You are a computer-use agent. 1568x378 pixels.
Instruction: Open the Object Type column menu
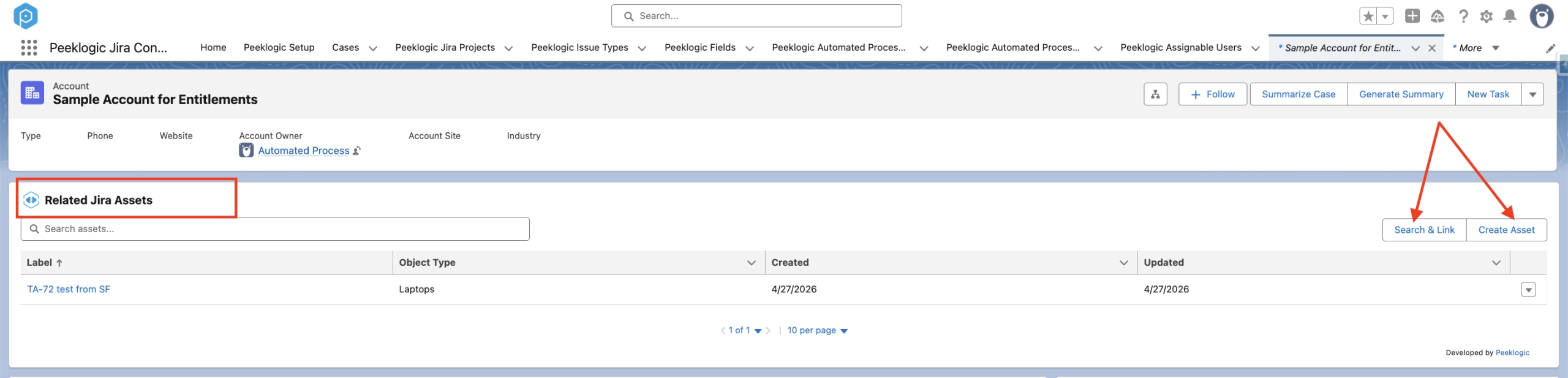tap(752, 263)
